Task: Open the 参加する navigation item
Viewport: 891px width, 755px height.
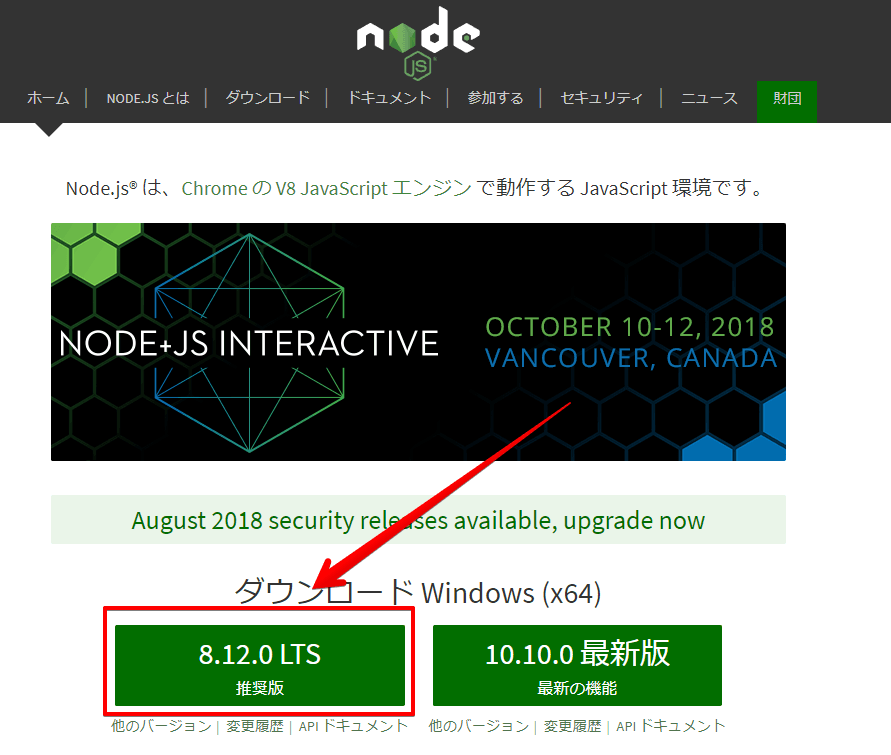Action: [x=495, y=98]
